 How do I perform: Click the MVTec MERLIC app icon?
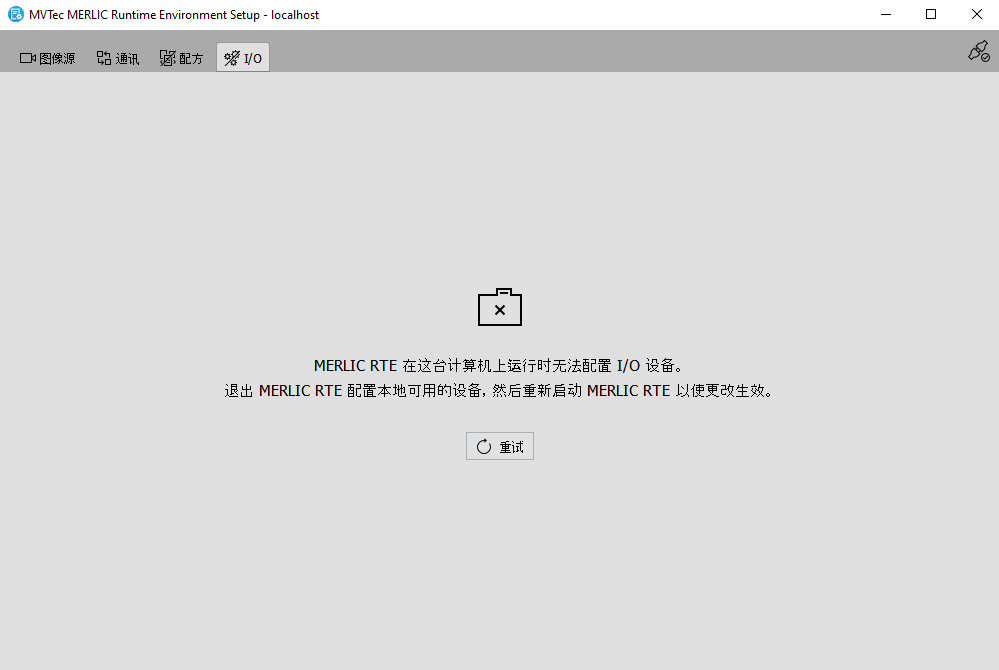click(15, 14)
